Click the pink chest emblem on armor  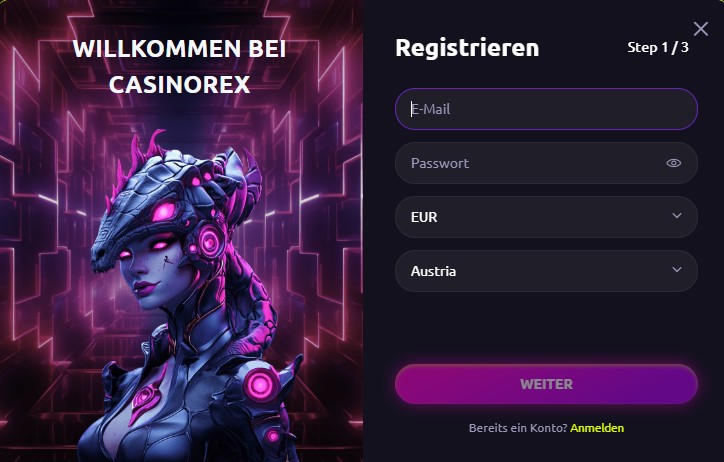145,397
